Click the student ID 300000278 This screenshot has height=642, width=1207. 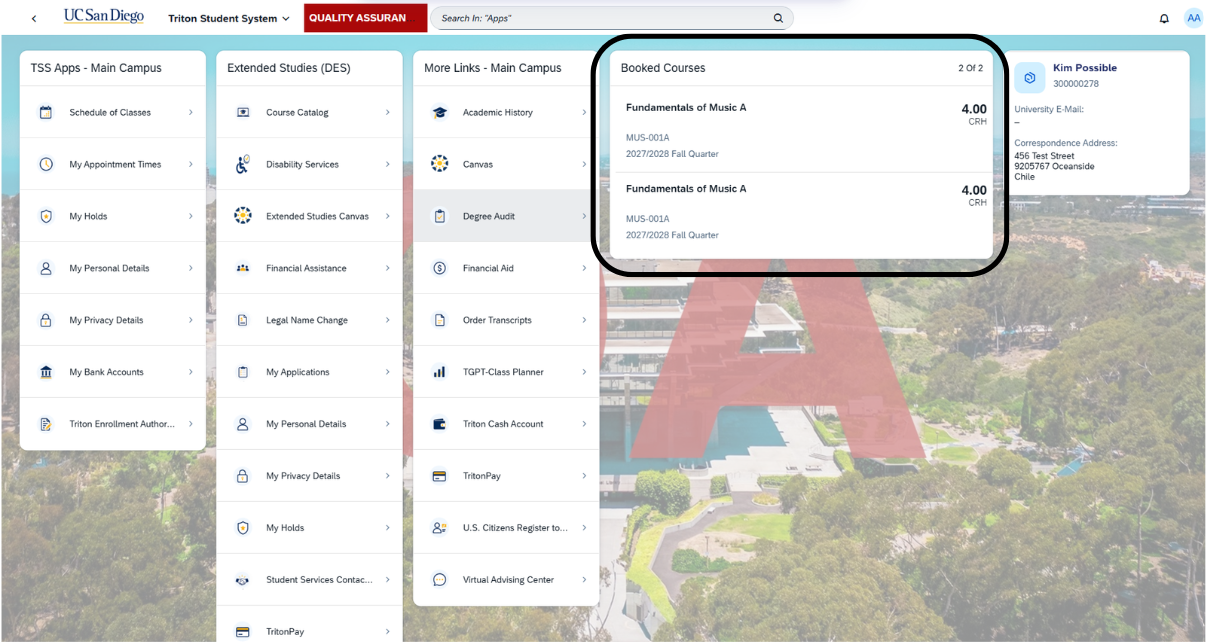[1076, 84]
